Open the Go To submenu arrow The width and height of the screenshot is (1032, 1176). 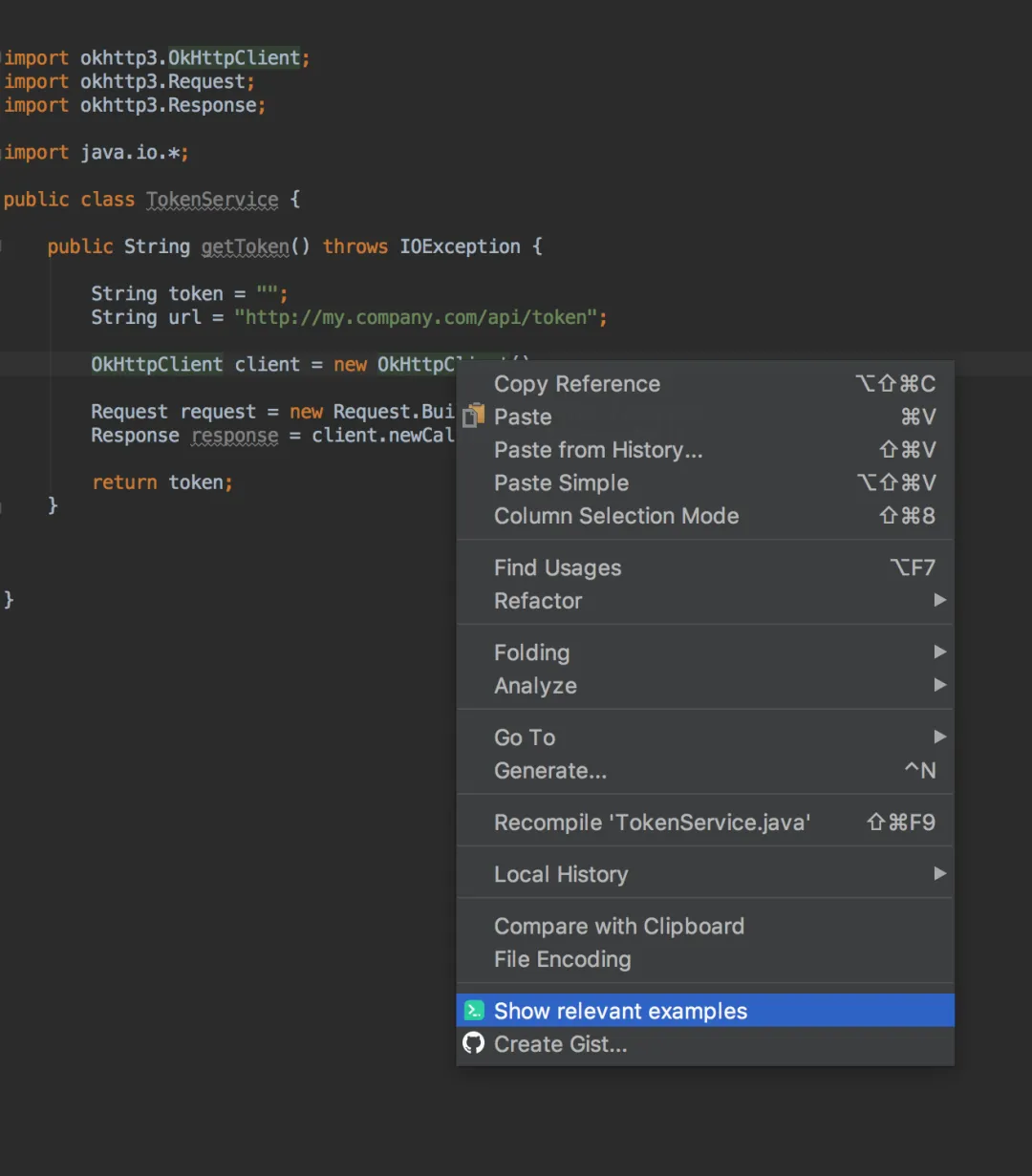click(x=940, y=737)
